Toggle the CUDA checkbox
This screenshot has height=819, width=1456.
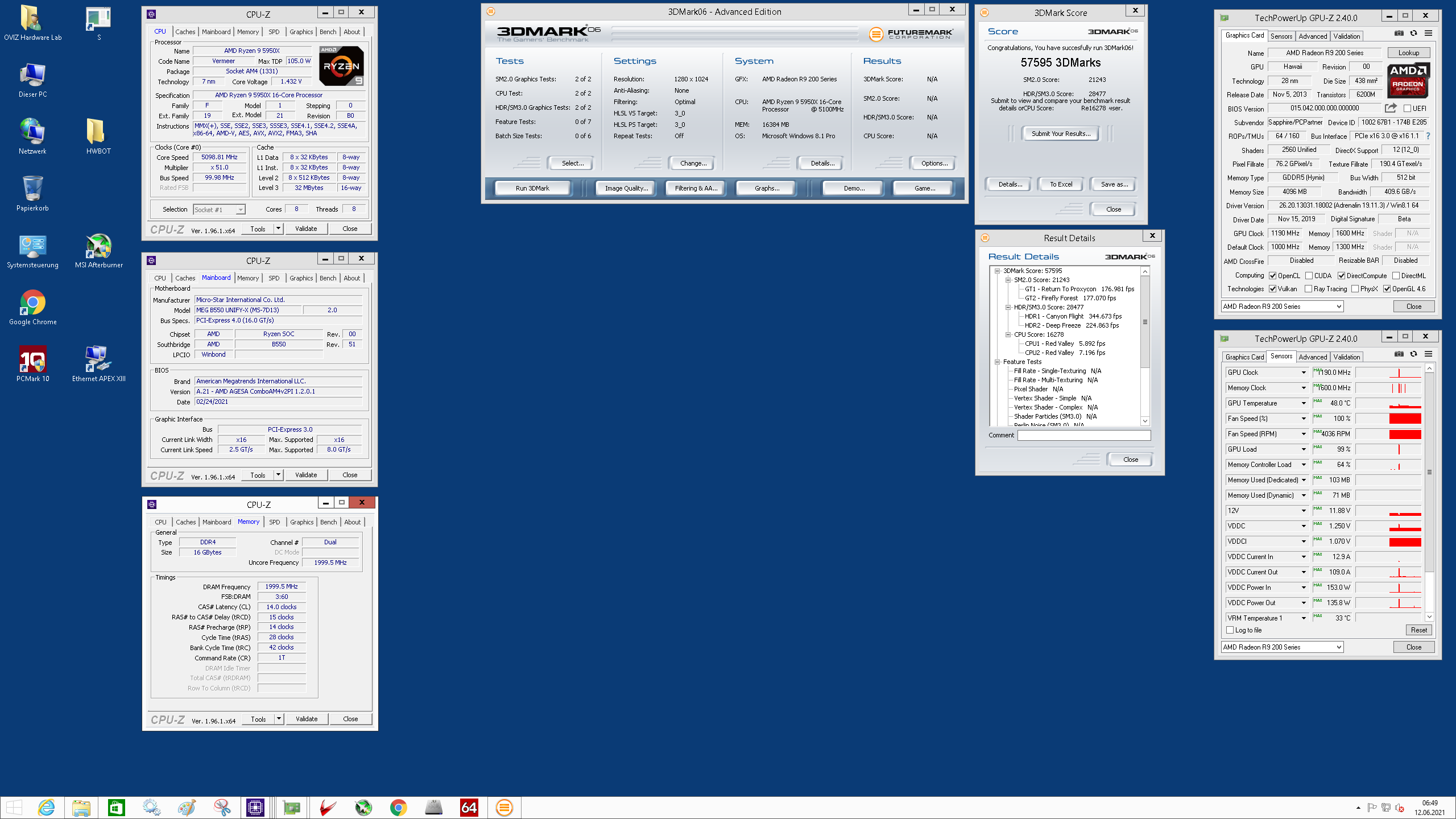[1309, 276]
